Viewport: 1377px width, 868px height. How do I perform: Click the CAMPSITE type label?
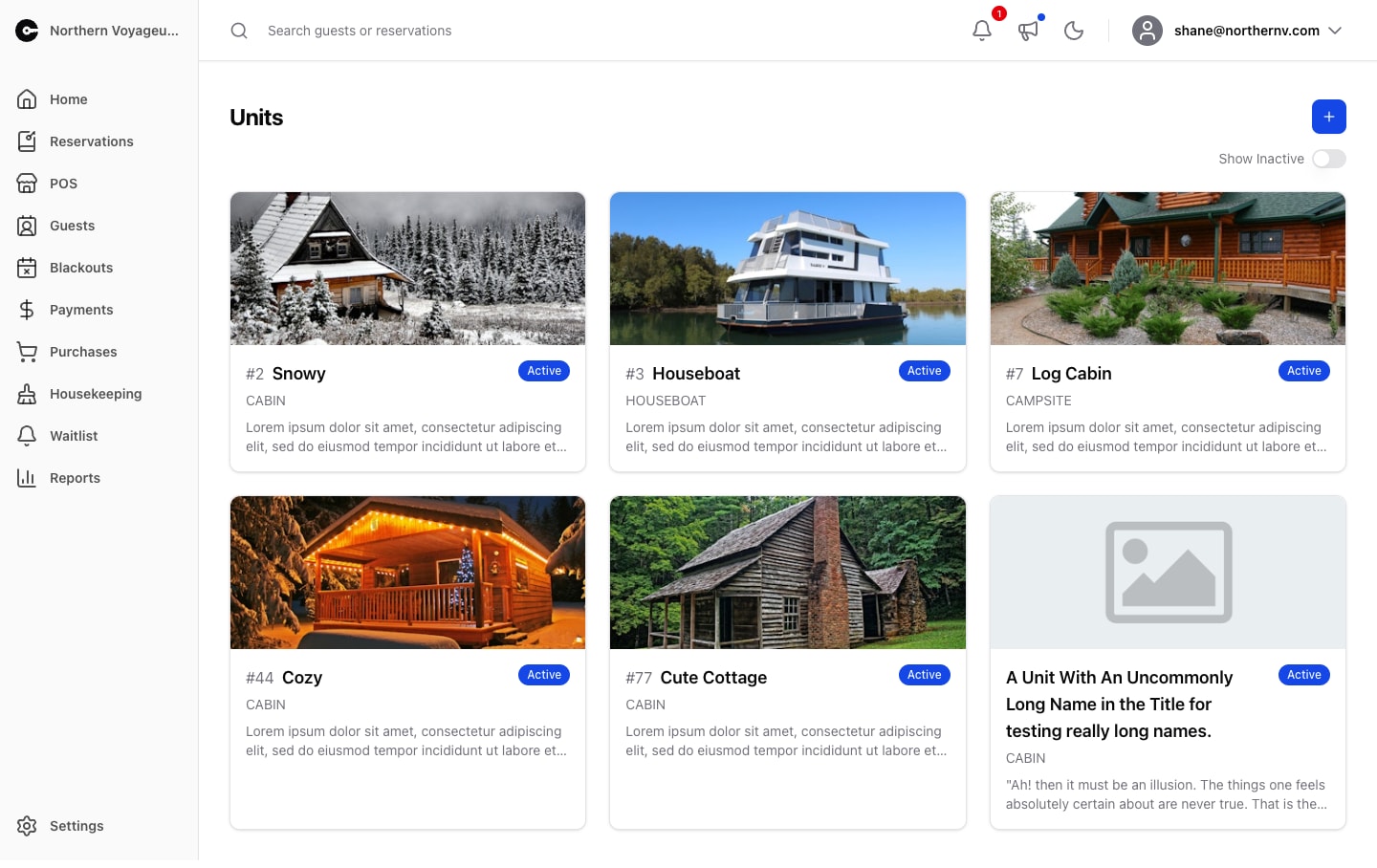pyautogui.click(x=1038, y=401)
